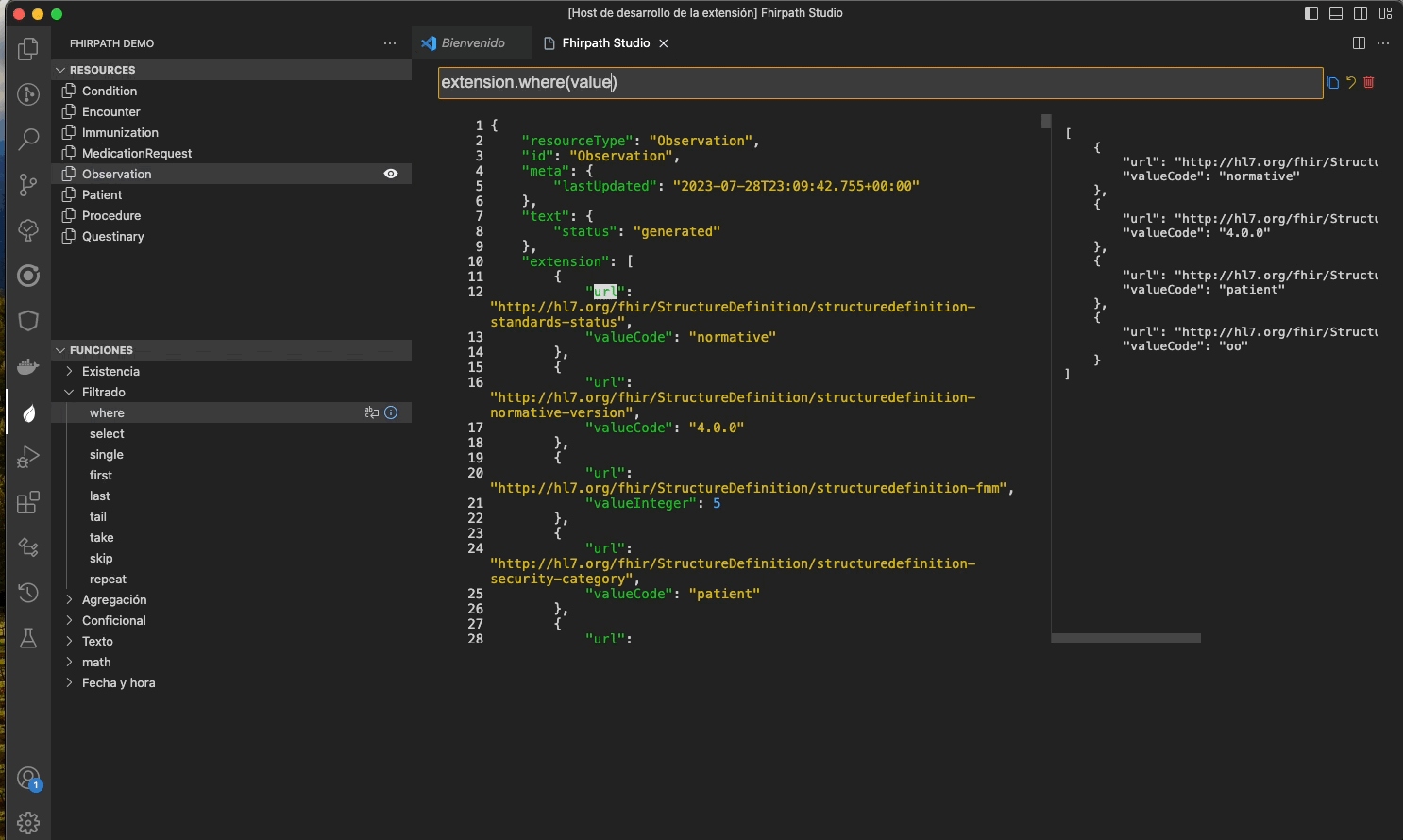Expand the Texto function group
The image size is (1403, 840).
click(x=231, y=641)
